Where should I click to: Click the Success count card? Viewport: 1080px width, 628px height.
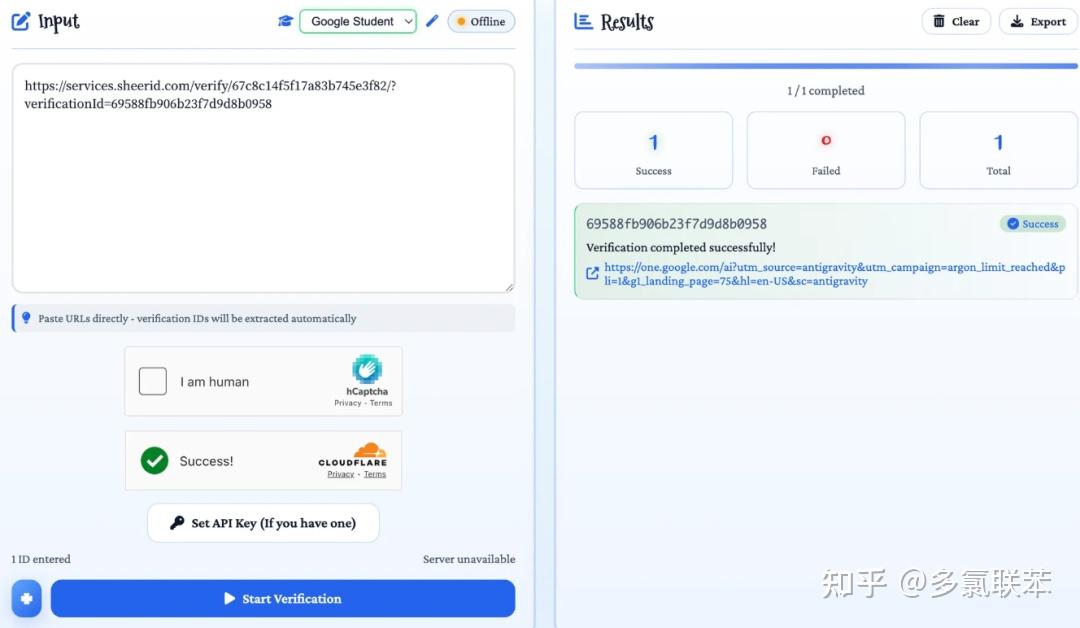(653, 150)
